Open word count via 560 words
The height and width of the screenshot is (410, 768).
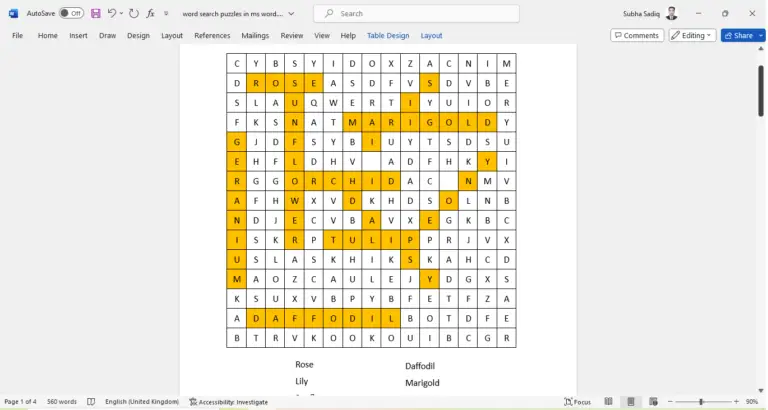[x=62, y=402]
